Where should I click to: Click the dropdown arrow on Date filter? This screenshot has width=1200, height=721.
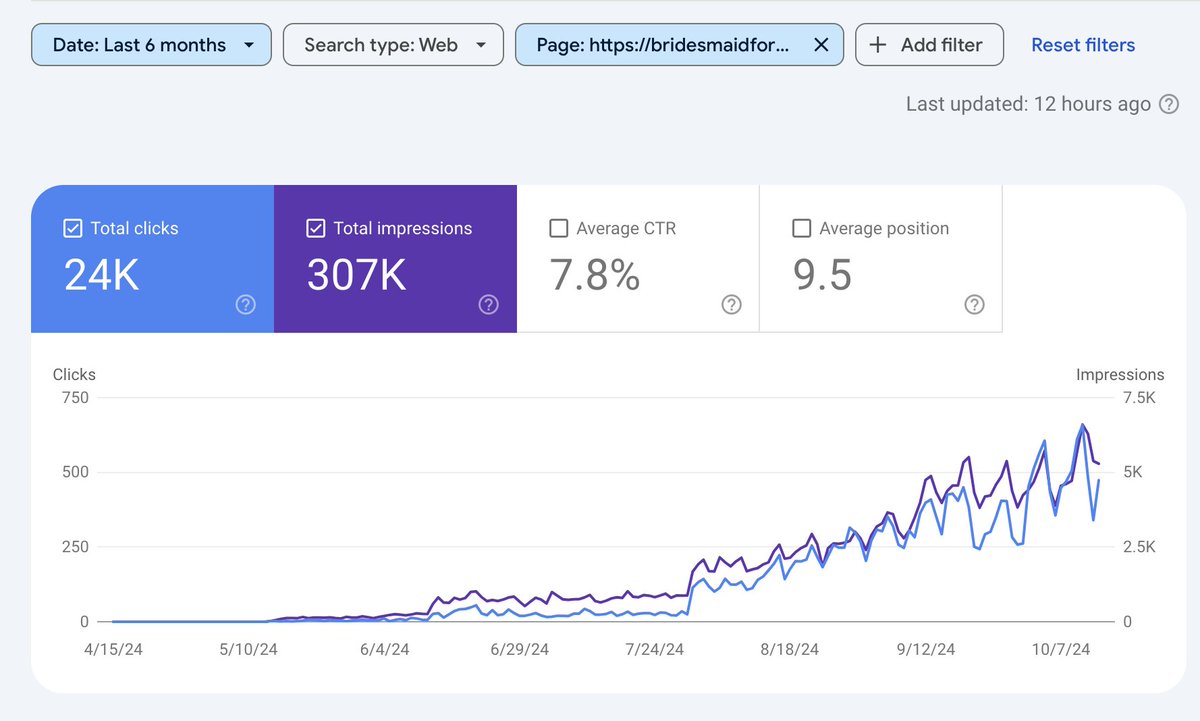pos(249,45)
